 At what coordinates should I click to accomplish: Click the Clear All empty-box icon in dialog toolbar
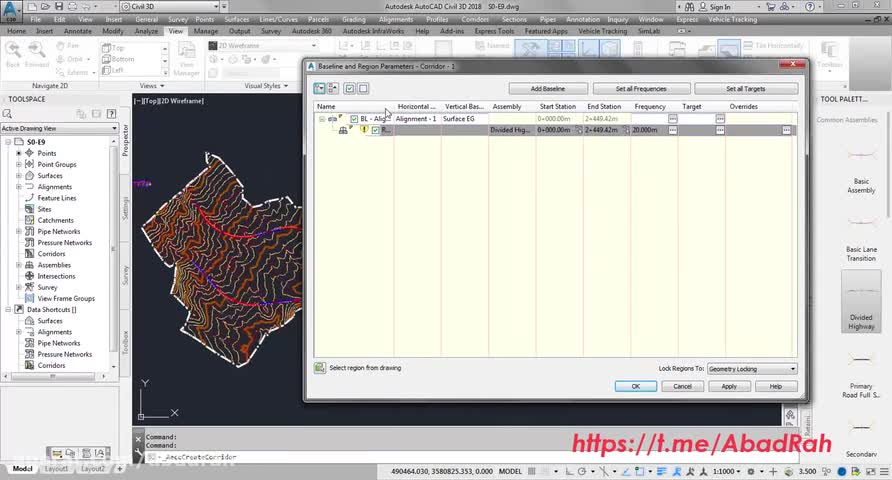coord(363,89)
